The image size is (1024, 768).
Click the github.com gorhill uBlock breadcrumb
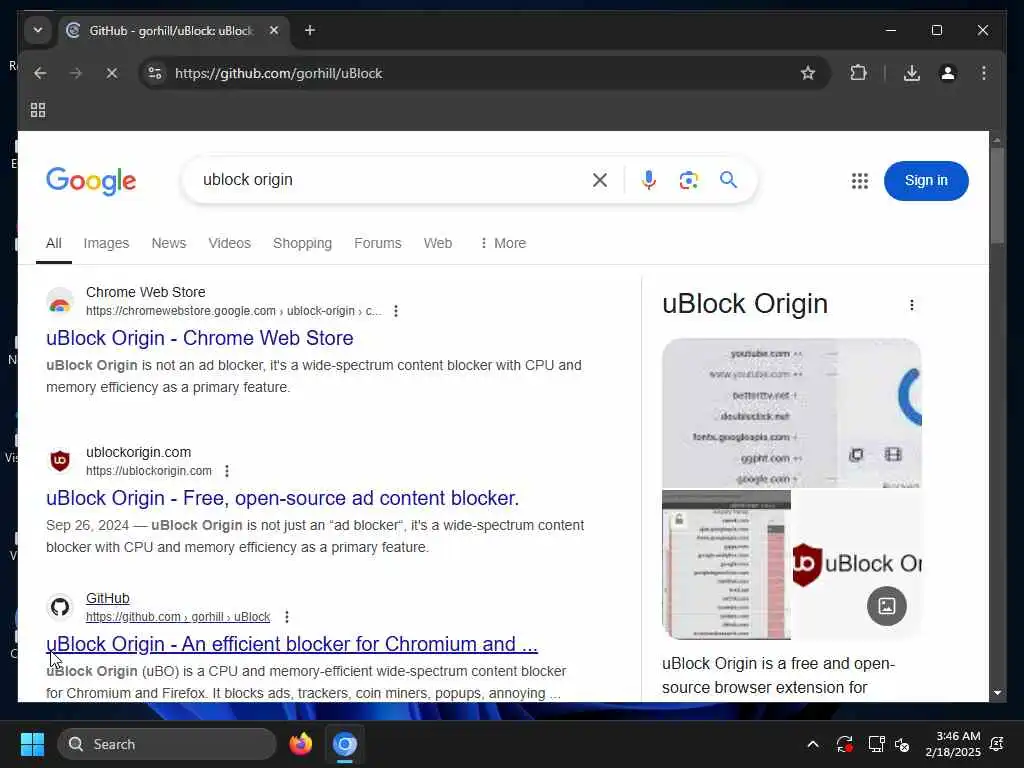178,616
